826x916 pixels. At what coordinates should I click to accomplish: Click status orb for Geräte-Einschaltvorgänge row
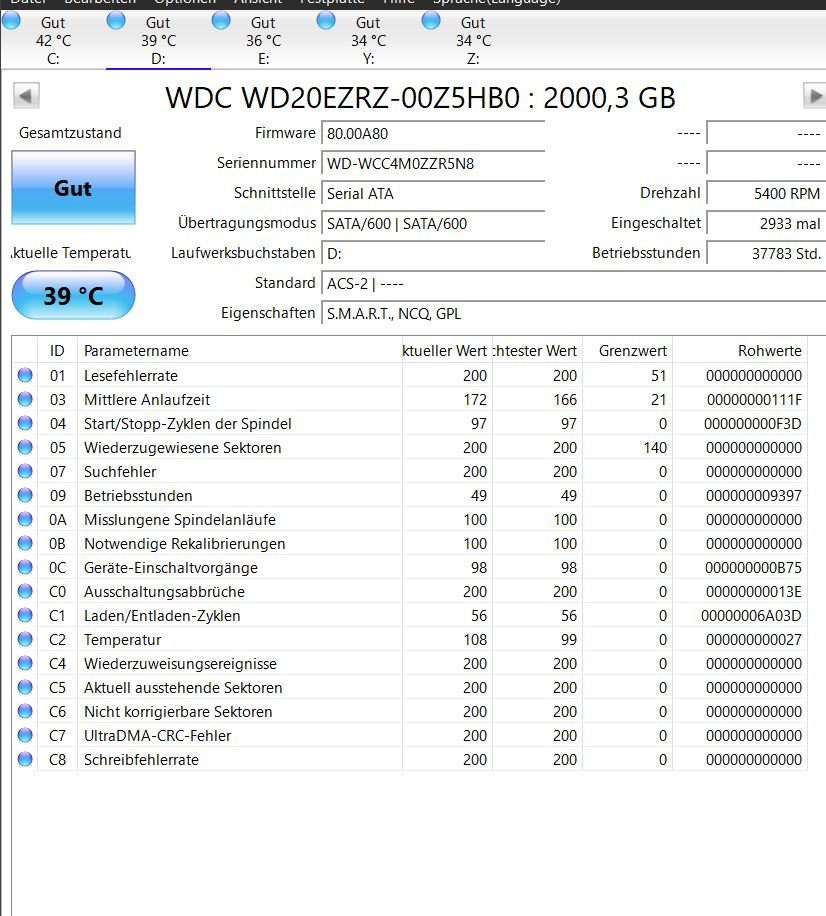point(25,567)
